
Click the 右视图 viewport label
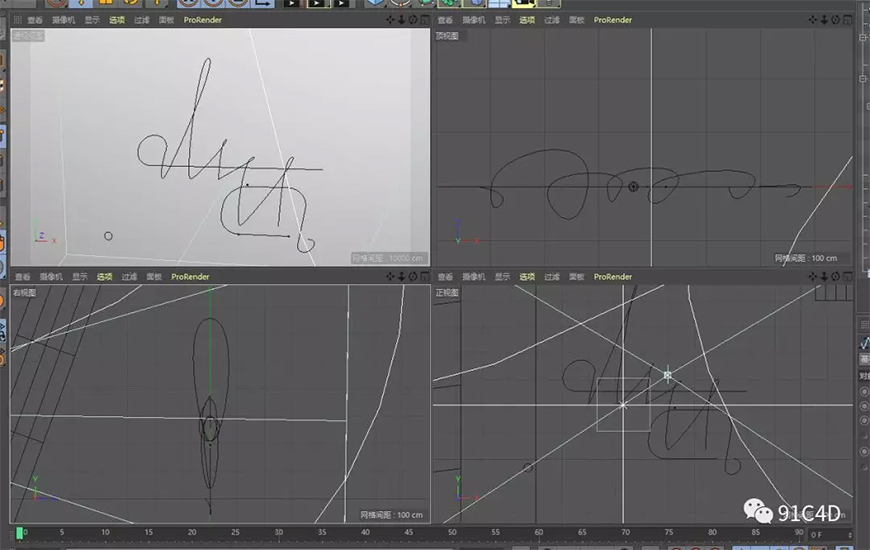tap(24, 292)
